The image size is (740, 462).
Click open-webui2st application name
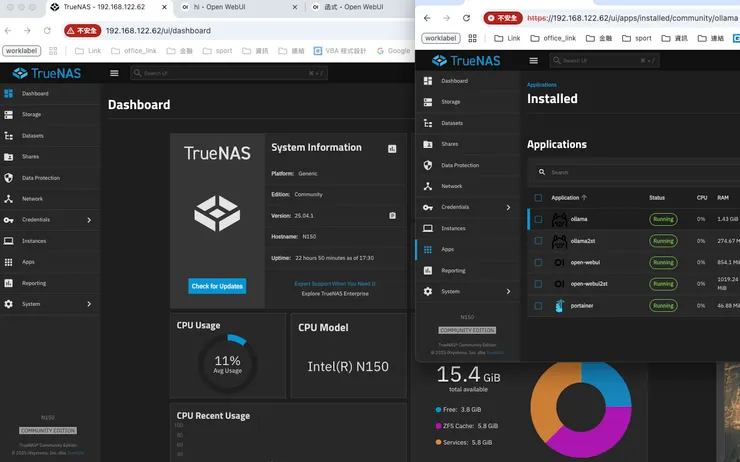[x=589, y=284]
